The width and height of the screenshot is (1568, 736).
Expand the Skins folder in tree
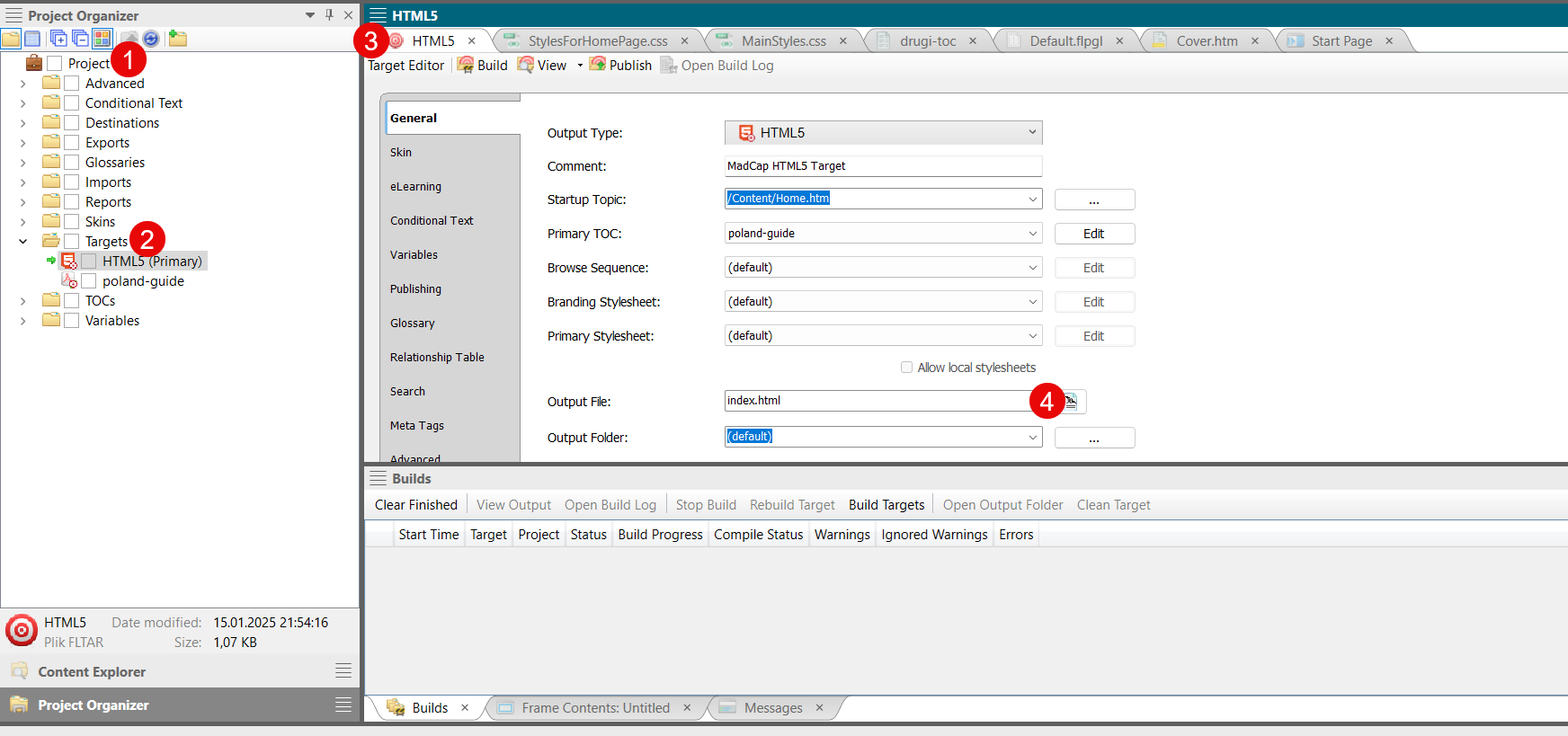coord(22,222)
